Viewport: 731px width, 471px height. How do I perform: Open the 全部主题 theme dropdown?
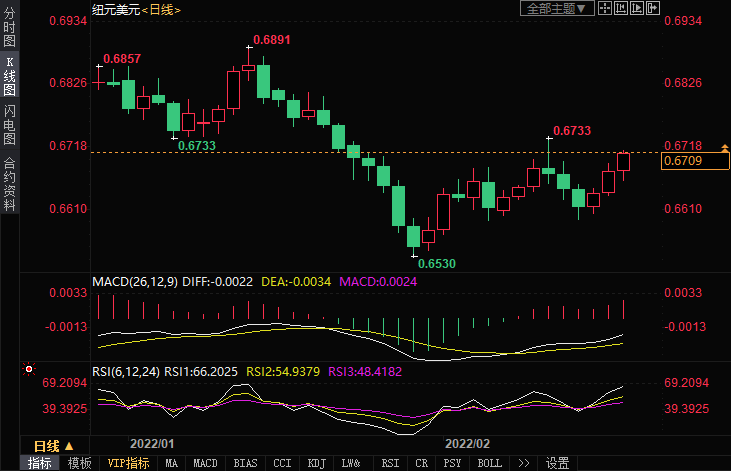click(557, 8)
